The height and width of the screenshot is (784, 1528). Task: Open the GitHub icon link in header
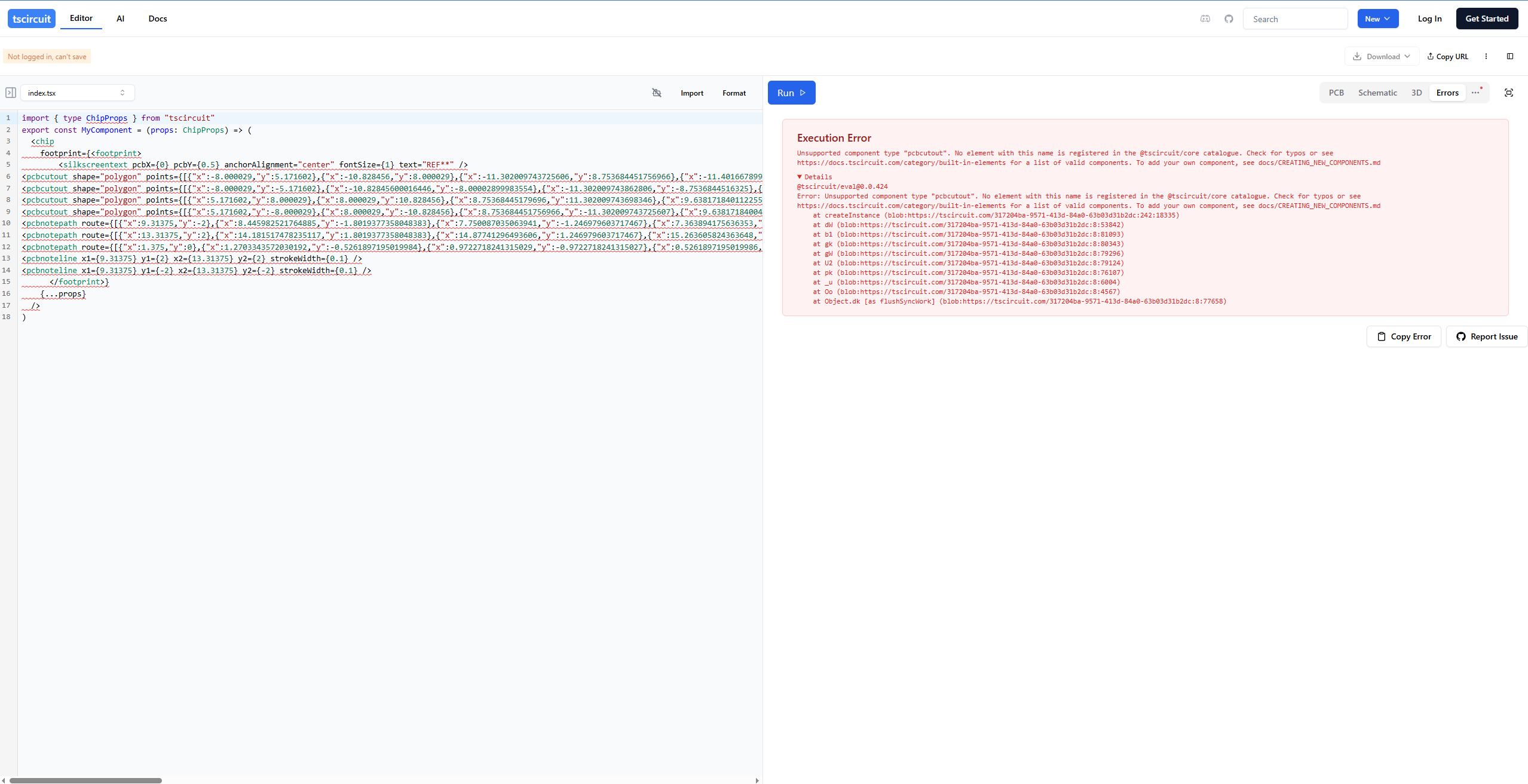(x=1229, y=19)
